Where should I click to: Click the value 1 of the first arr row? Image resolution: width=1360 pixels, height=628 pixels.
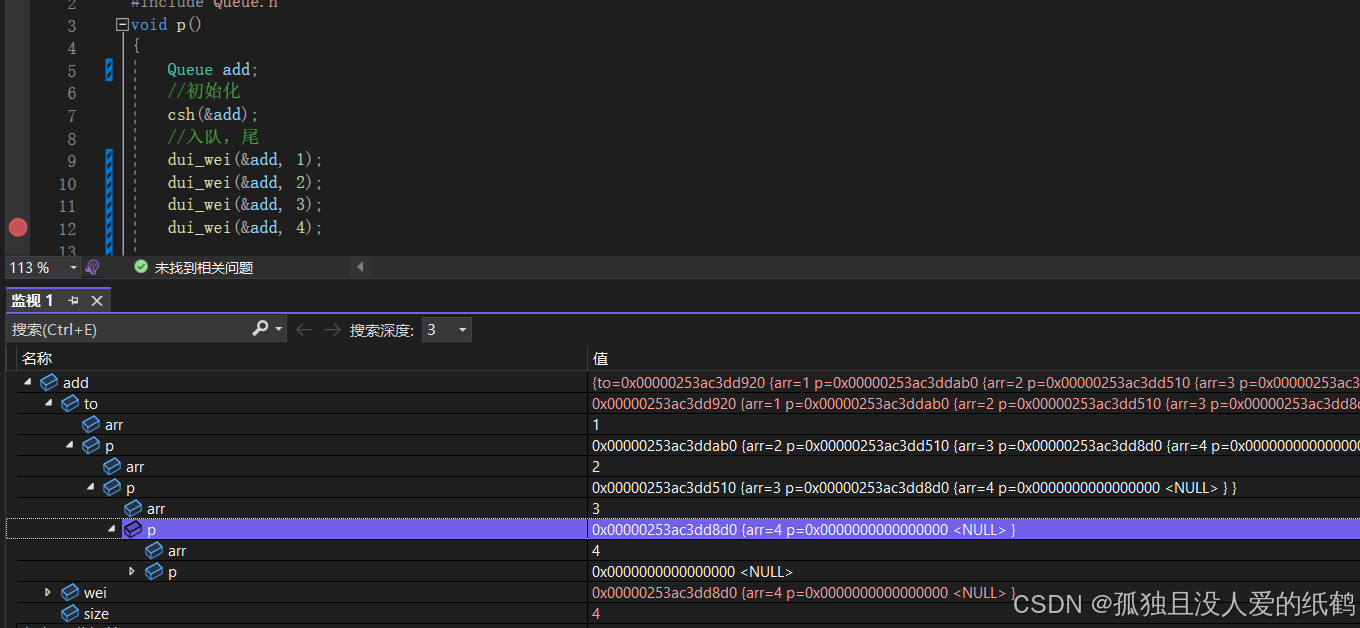tap(596, 425)
